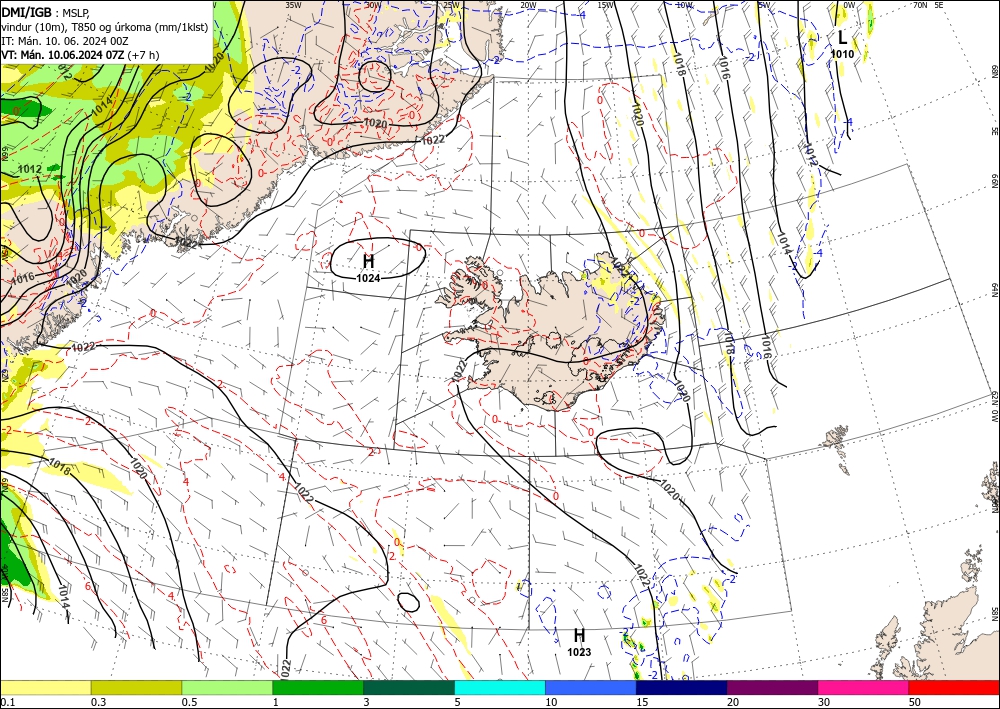Click the H symbol above 1023
1000x709 pixels.
click(579, 635)
